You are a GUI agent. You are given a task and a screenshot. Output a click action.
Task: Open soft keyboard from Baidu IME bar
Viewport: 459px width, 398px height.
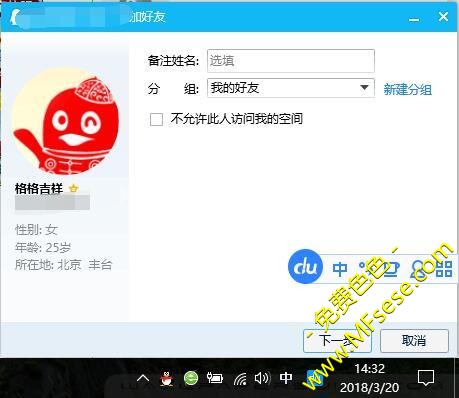pos(391,269)
